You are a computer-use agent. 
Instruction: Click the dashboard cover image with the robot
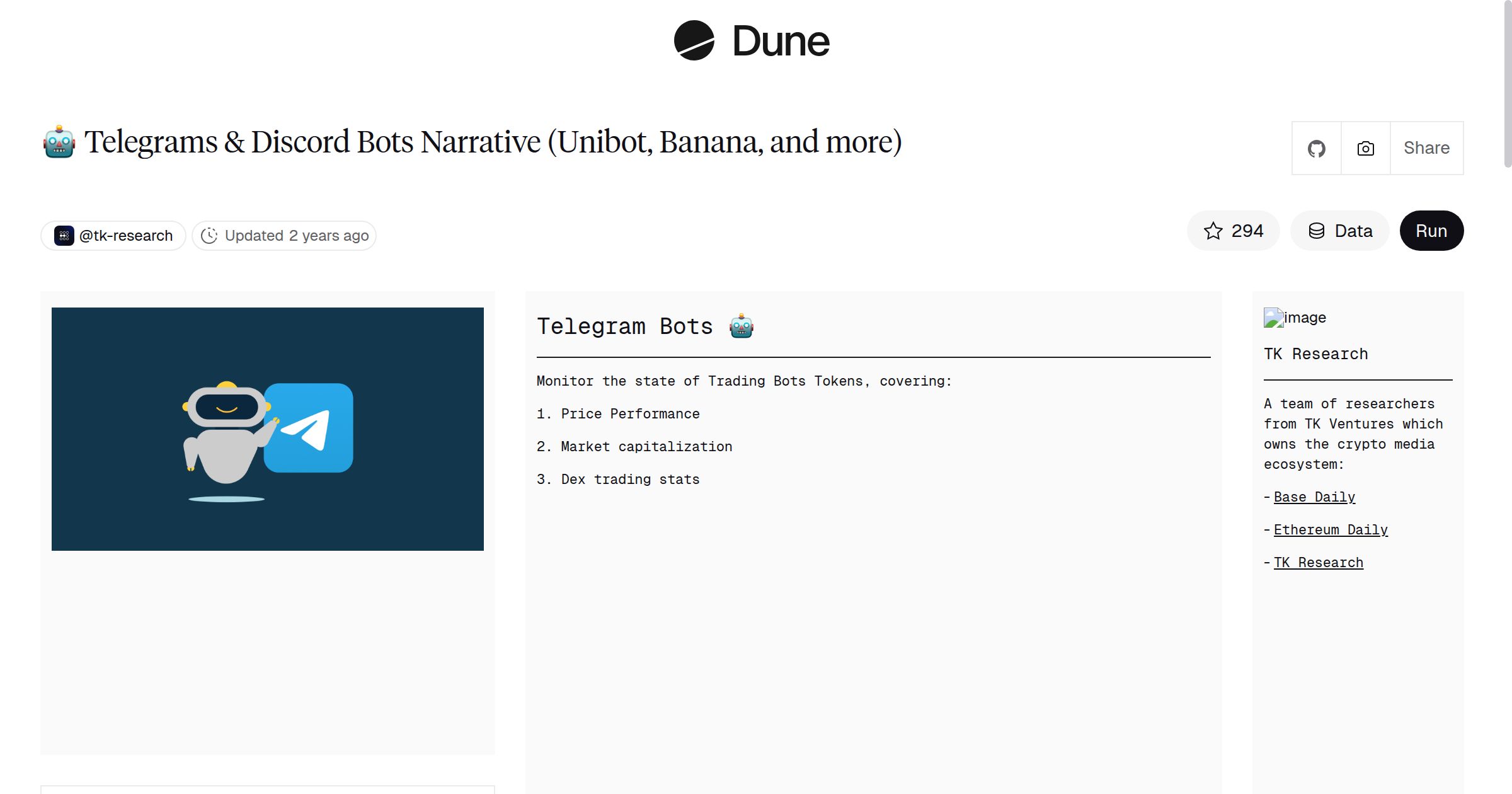click(x=267, y=427)
